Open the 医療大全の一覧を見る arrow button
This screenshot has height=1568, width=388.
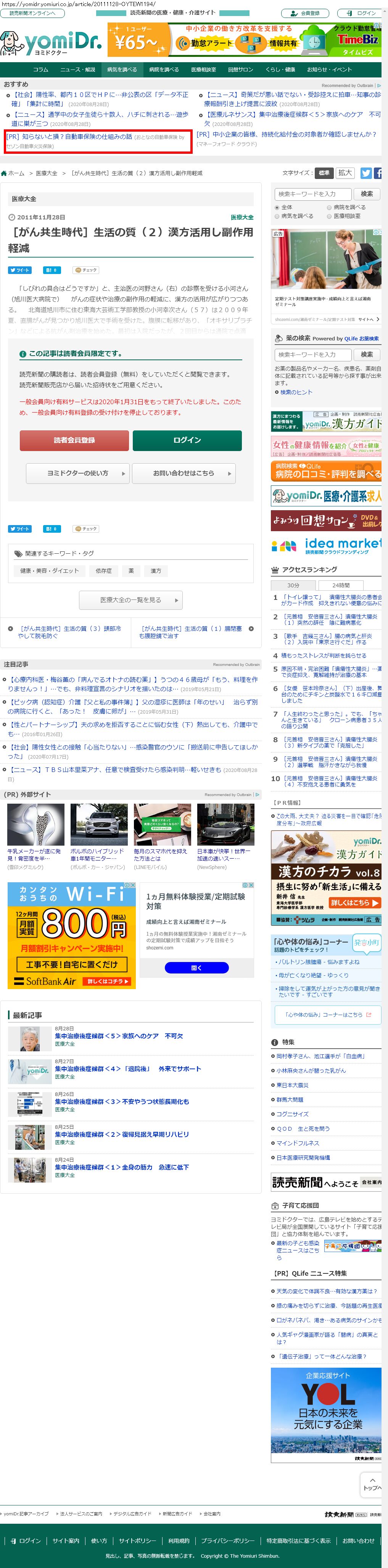pyautogui.click(x=131, y=599)
